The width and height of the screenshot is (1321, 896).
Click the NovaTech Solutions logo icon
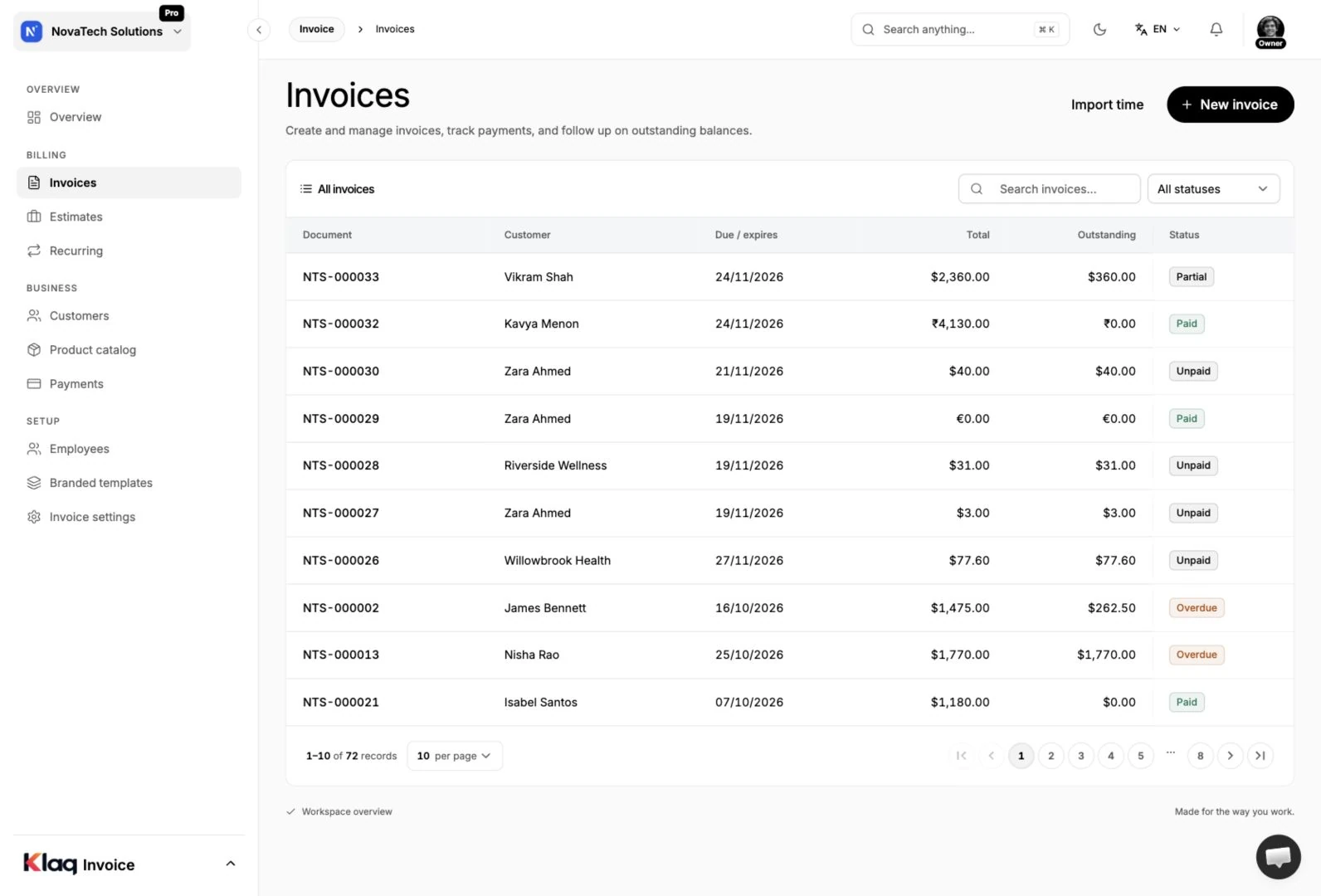point(32,32)
